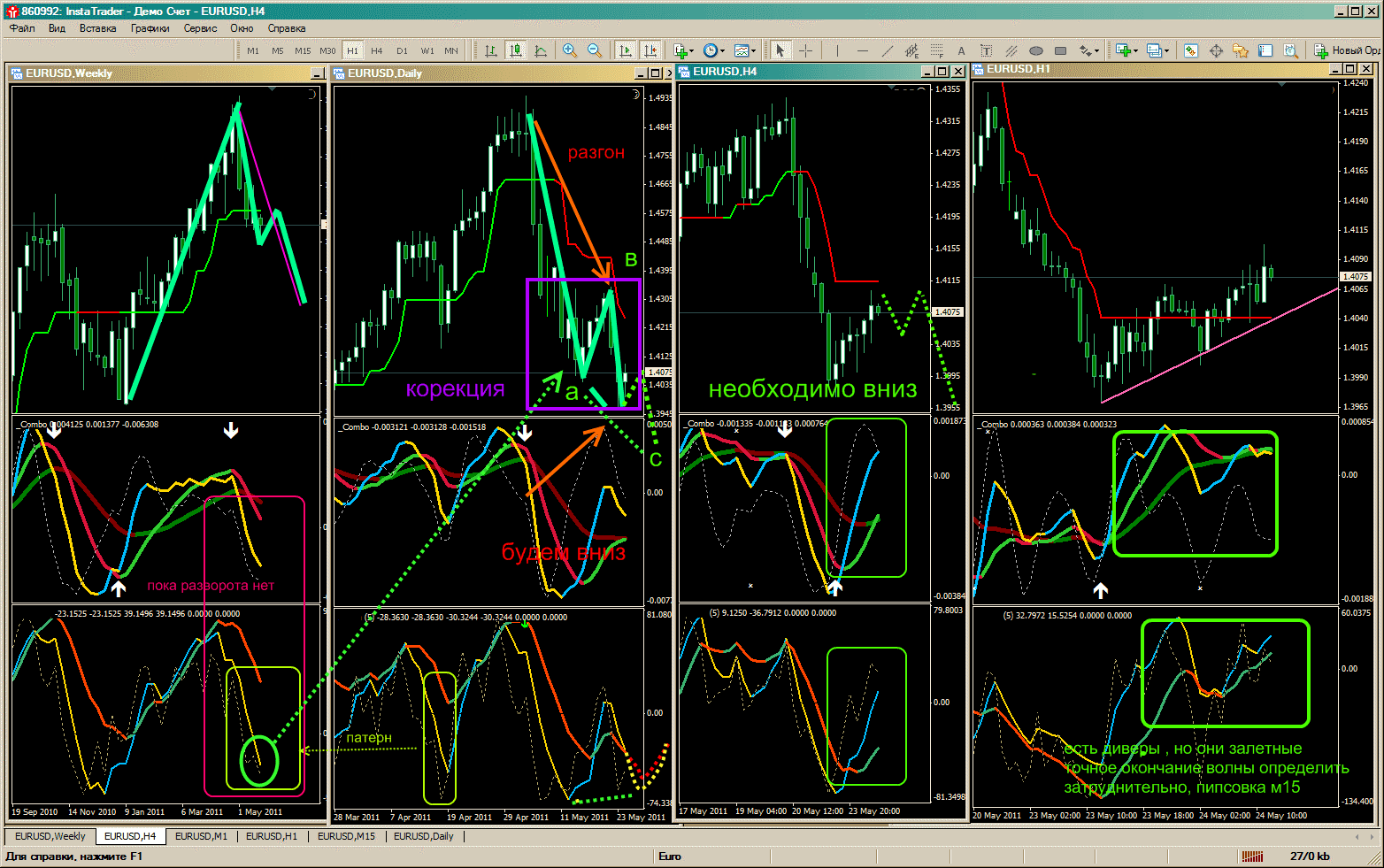Select the crosshair tool
The width and height of the screenshot is (1384, 868).
[x=805, y=50]
